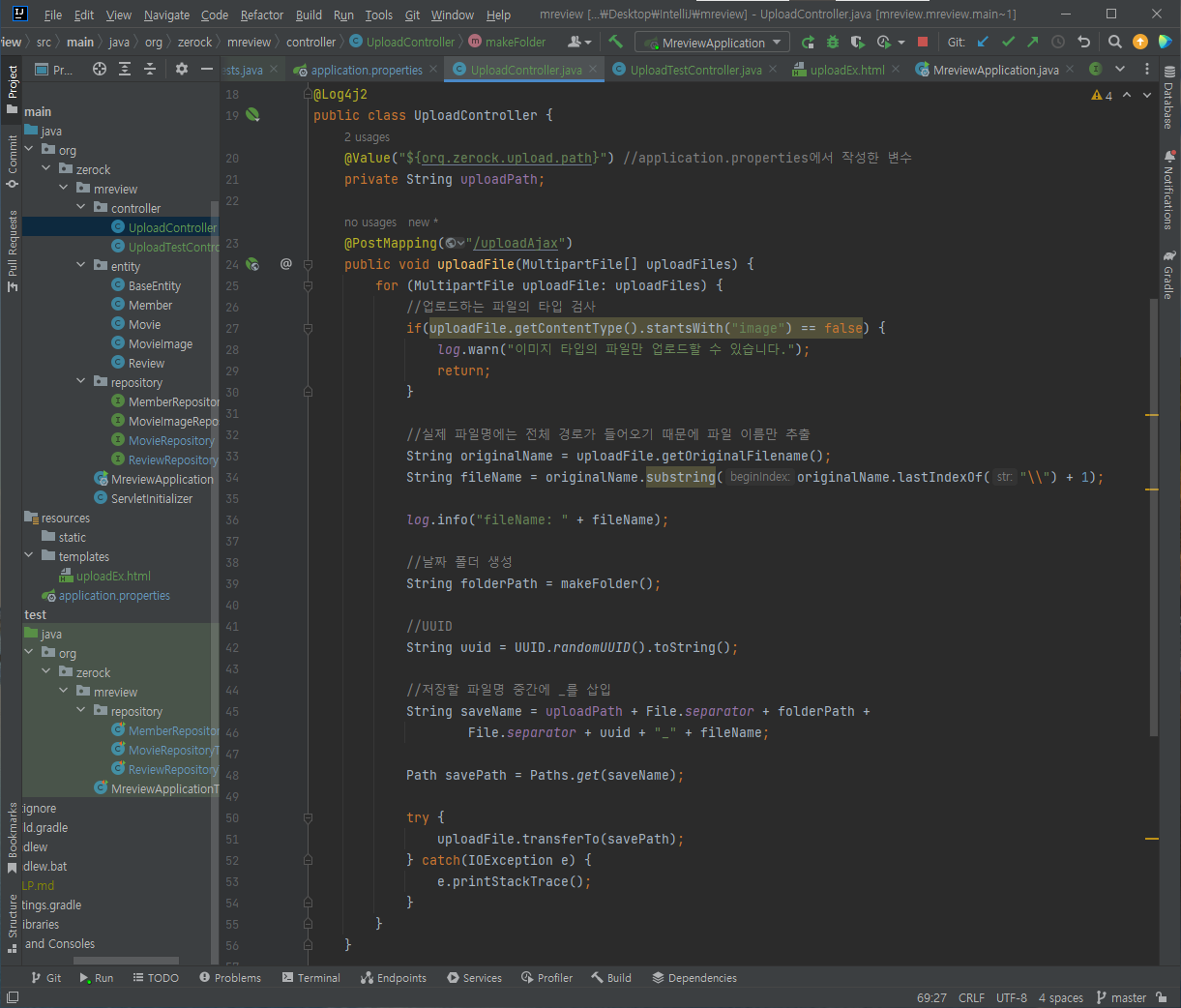
Task: Run with Coverage shield icon
Action: point(857,43)
